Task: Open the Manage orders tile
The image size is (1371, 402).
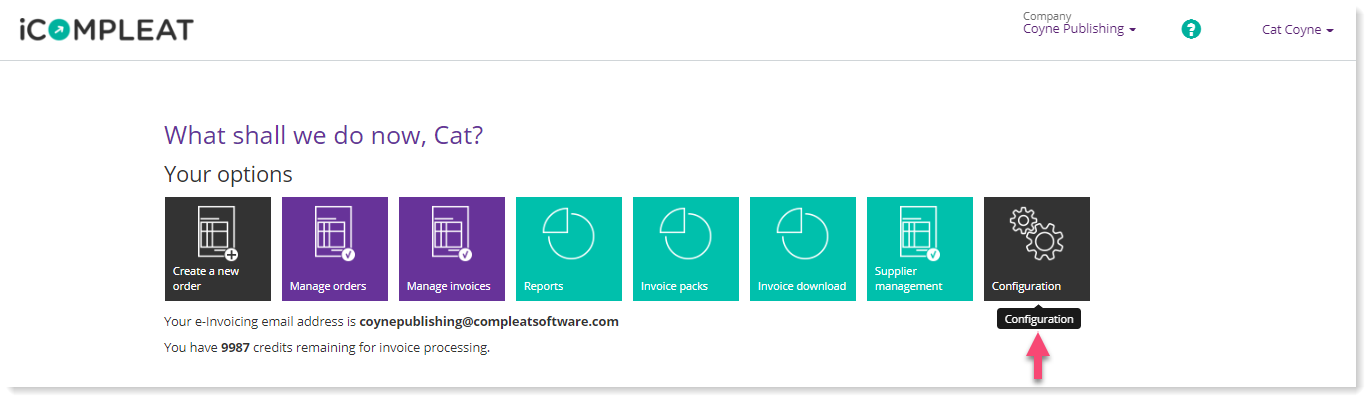Action: [x=335, y=249]
